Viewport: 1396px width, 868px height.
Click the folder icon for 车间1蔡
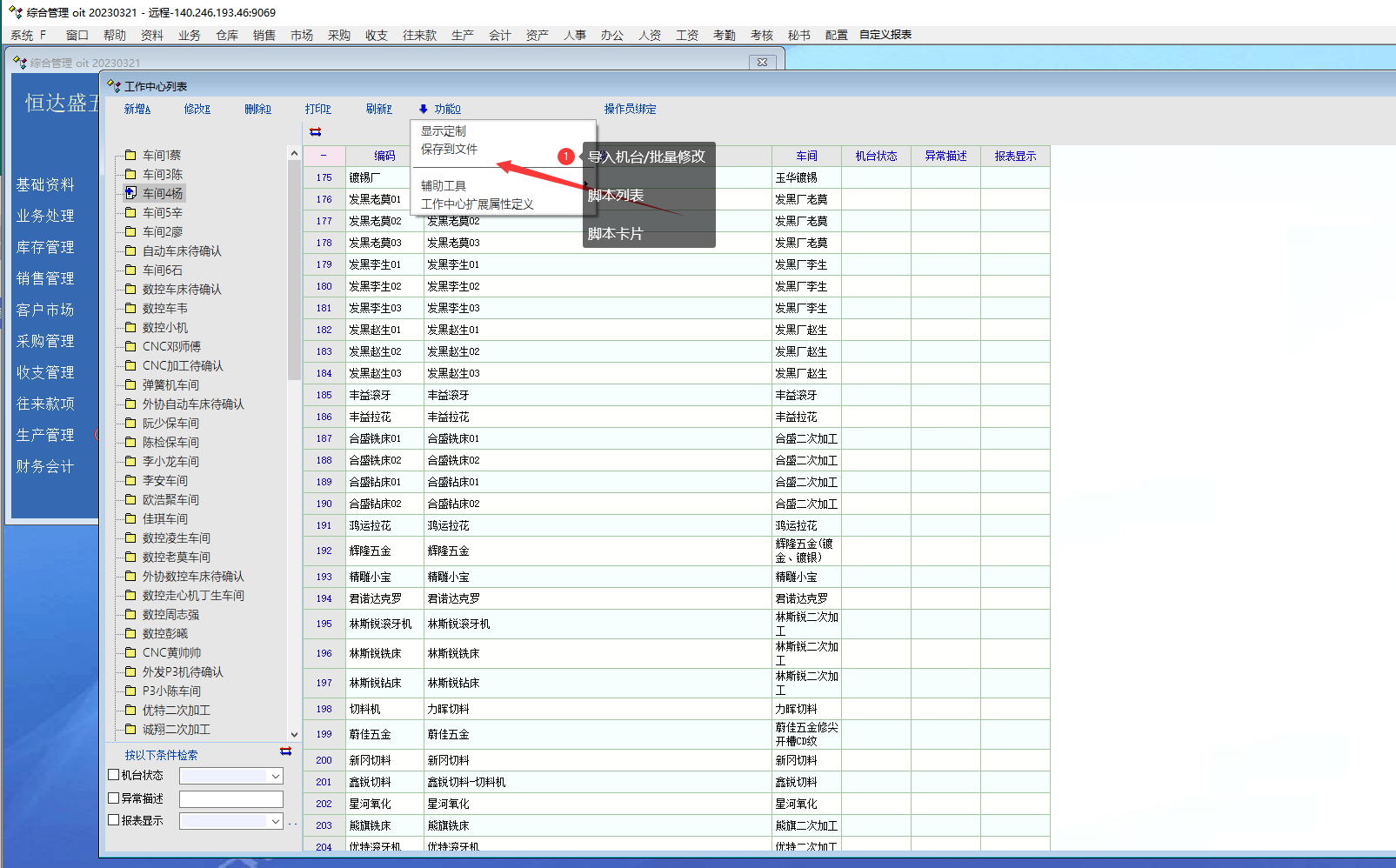130,156
